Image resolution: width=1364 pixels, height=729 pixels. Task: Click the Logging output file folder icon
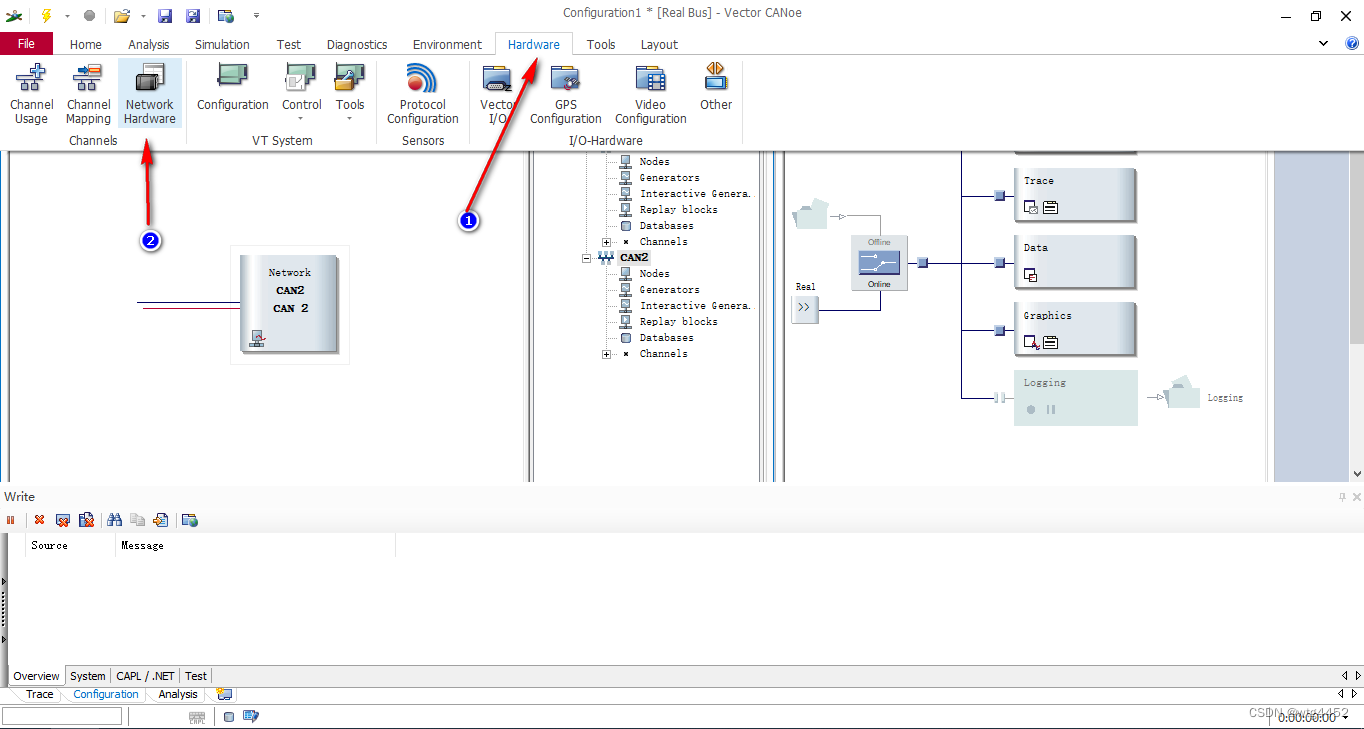1183,393
